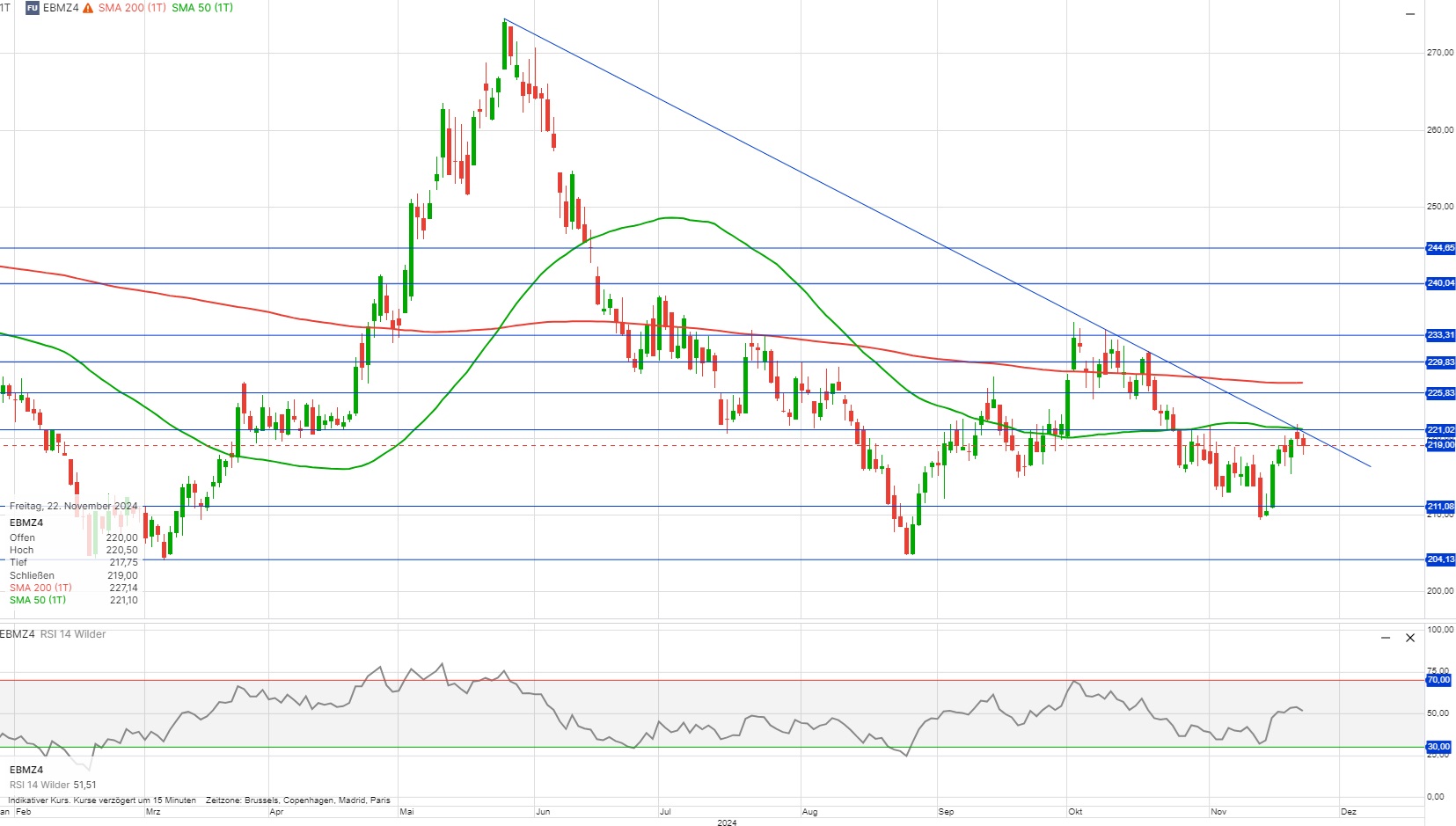The image size is (1456, 826).
Task: Click the 200,00 price axis label
Action: (x=1440, y=591)
